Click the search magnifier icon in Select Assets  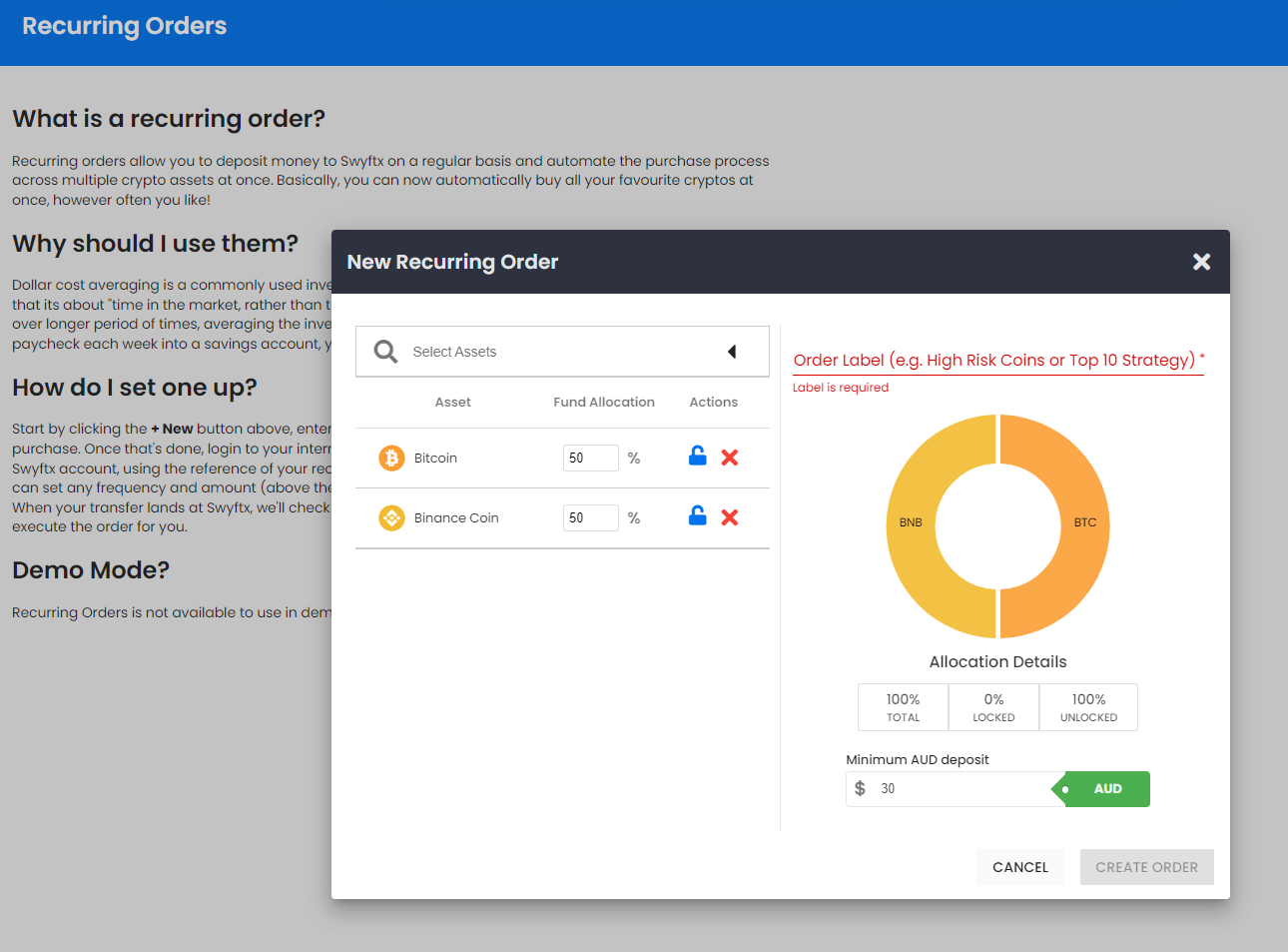385,352
